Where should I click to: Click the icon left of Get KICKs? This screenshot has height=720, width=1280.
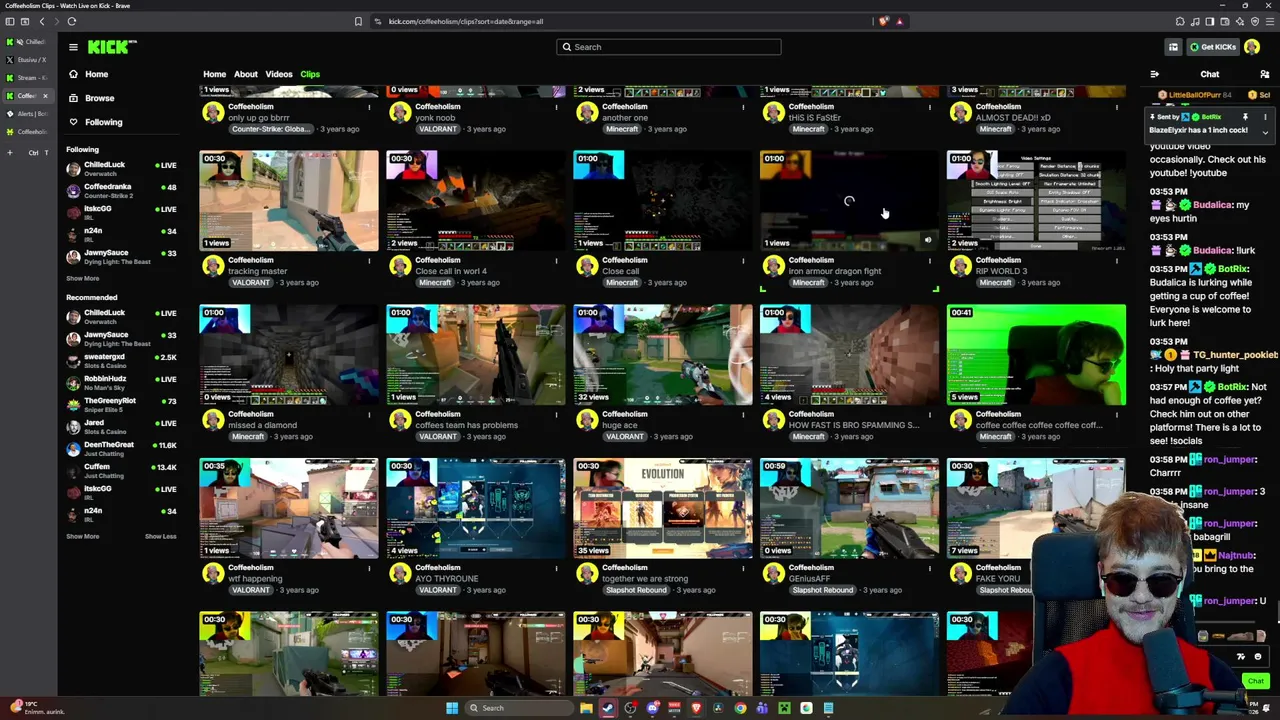click(x=1173, y=47)
